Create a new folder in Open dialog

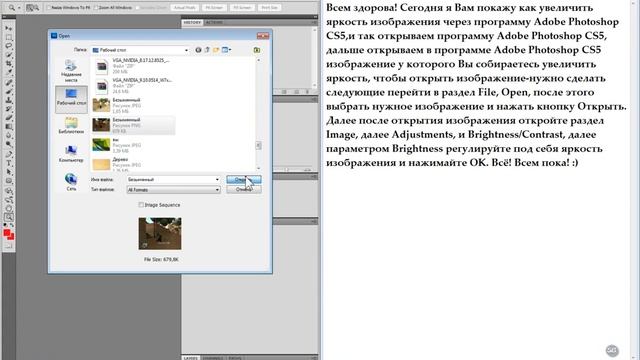[x=216, y=50]
